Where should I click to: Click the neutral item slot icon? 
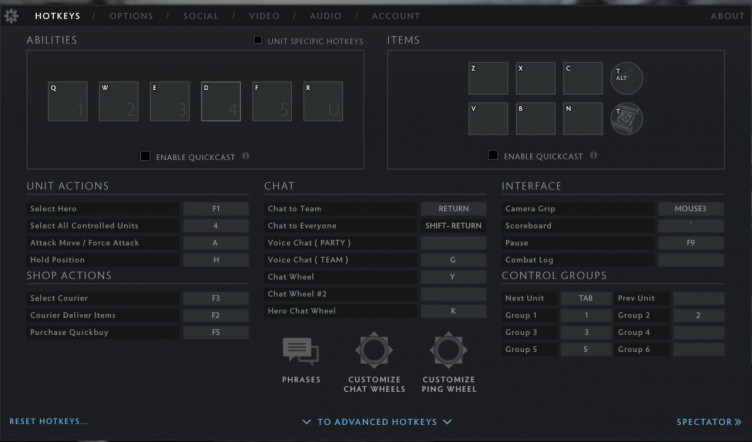coord(627,119)
